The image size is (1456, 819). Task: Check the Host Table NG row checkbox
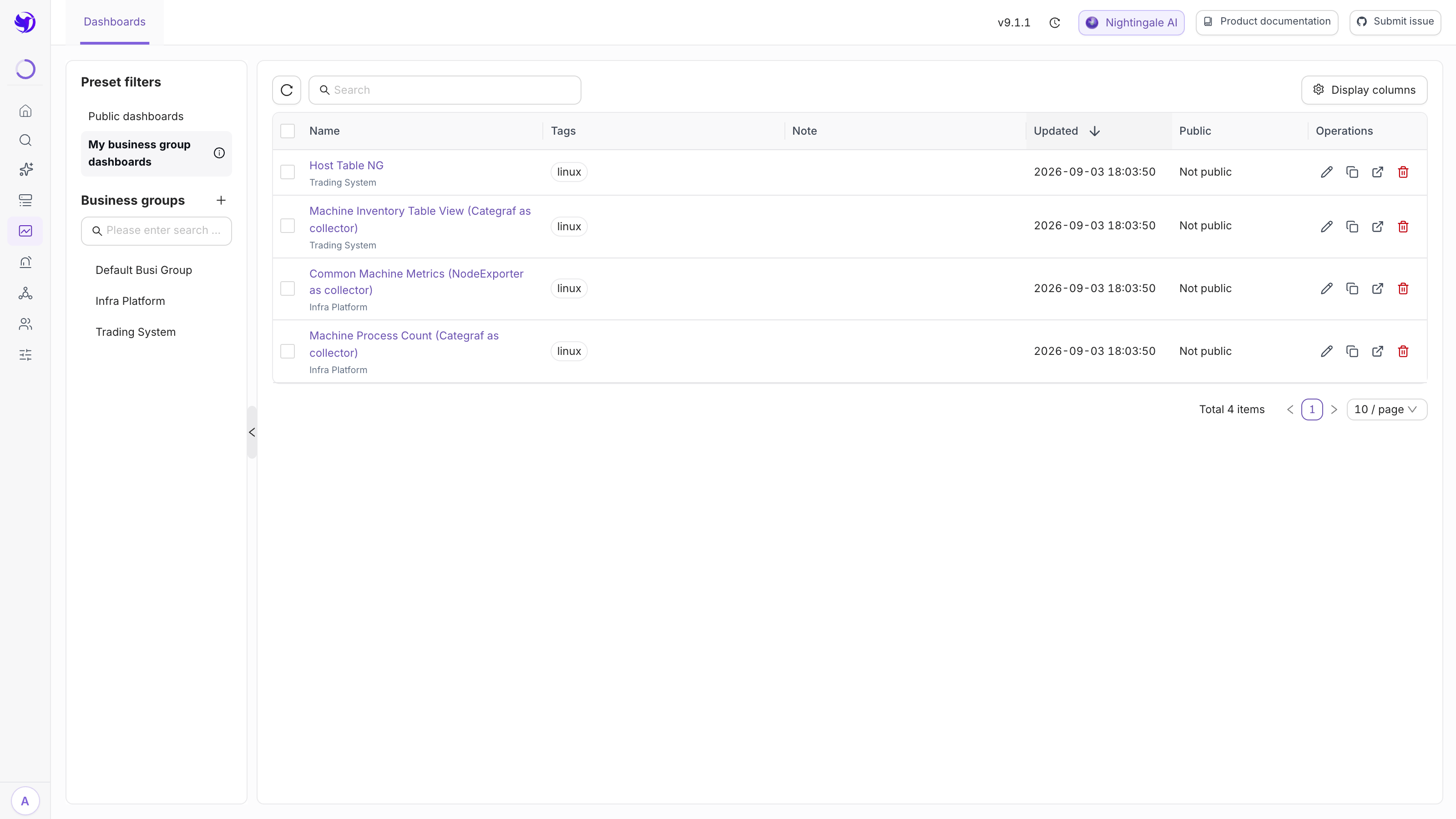[x=288, y=172]
